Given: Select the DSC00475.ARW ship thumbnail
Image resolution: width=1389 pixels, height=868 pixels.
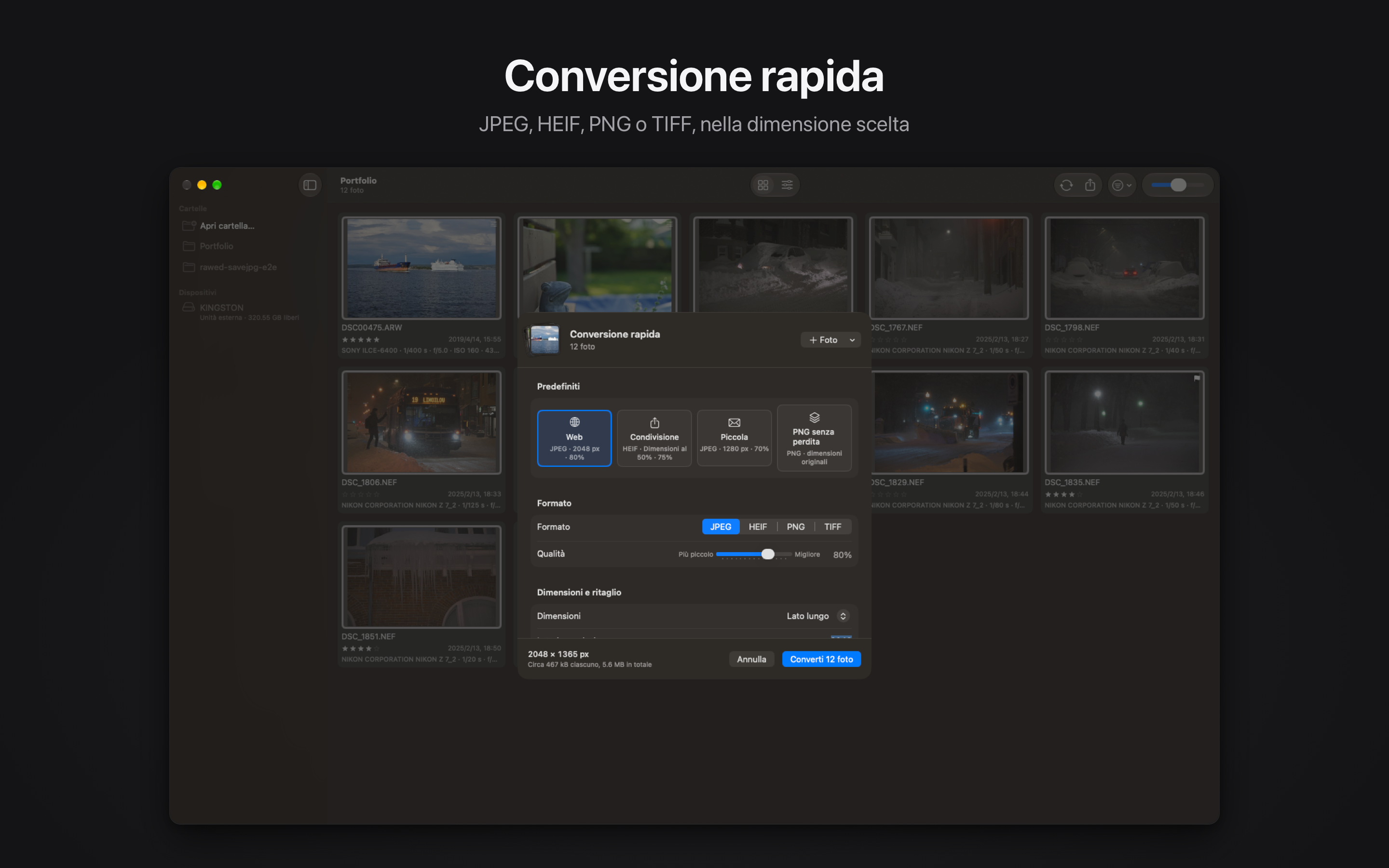Looking at the screenshot, I should coord(422,268).
